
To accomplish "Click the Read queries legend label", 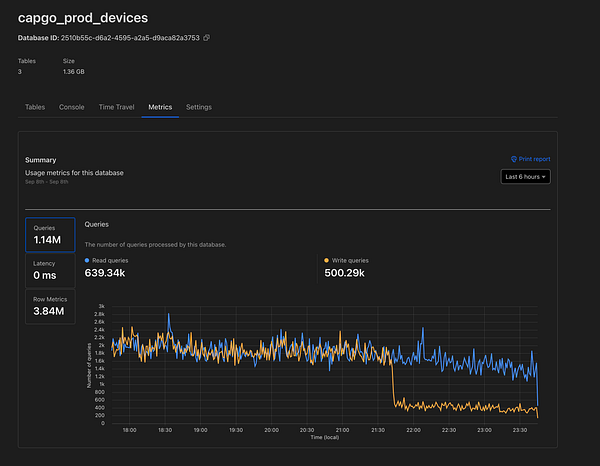I will (x=110, y=260).
